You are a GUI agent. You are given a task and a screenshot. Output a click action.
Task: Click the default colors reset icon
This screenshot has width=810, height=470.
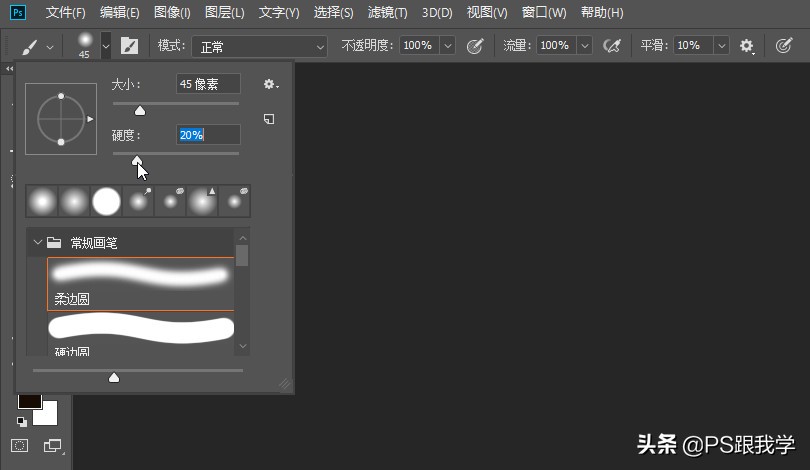pyautogui.click(x=22, y=422)
